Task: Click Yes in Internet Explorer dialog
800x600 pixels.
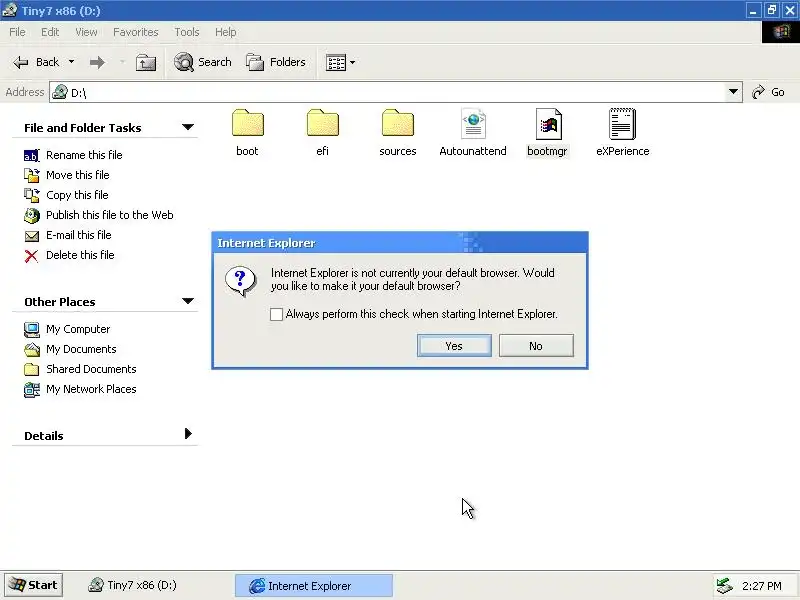Action: [x=454, y=346]
